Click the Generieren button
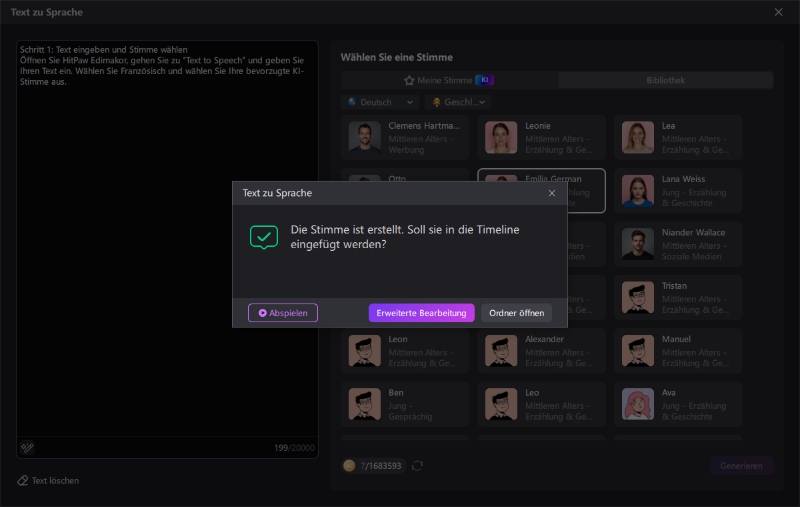Image resolution: width=800 pixels, height=507 pixels. [x=741, y=465]
